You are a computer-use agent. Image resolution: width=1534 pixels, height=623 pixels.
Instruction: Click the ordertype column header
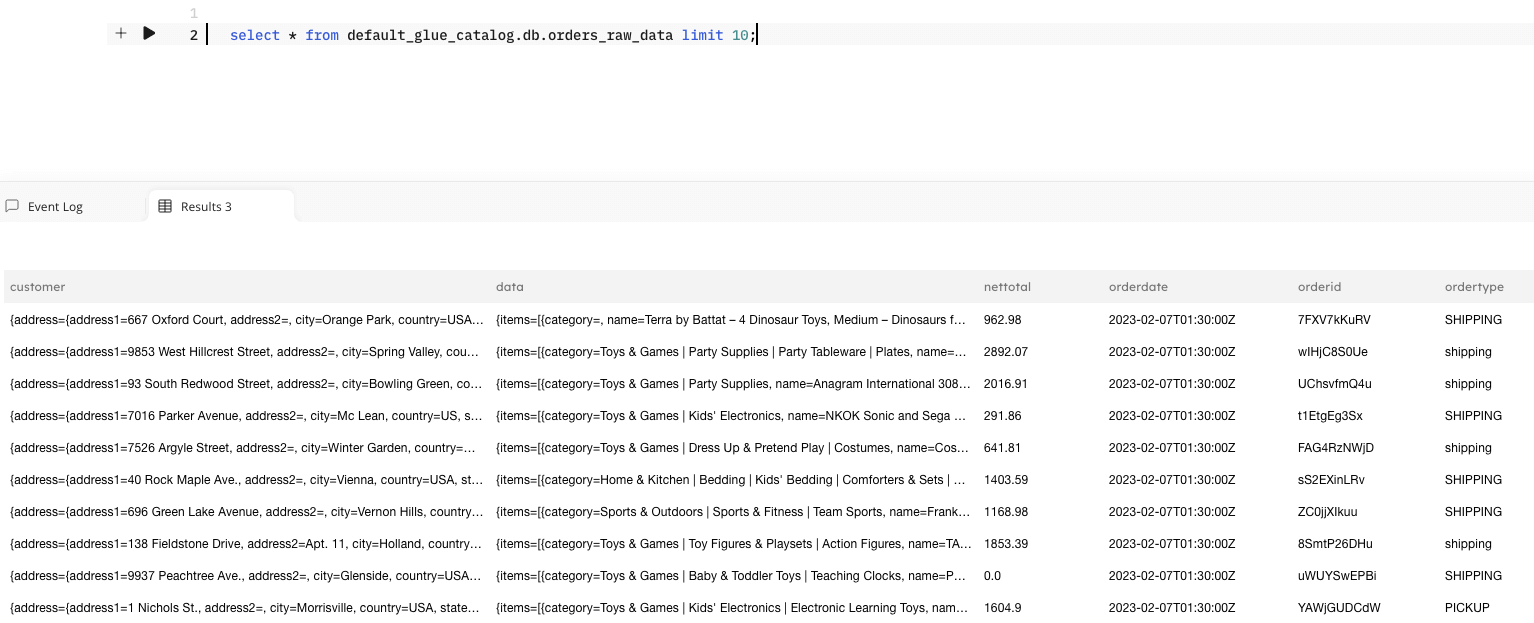point(1474,287)
